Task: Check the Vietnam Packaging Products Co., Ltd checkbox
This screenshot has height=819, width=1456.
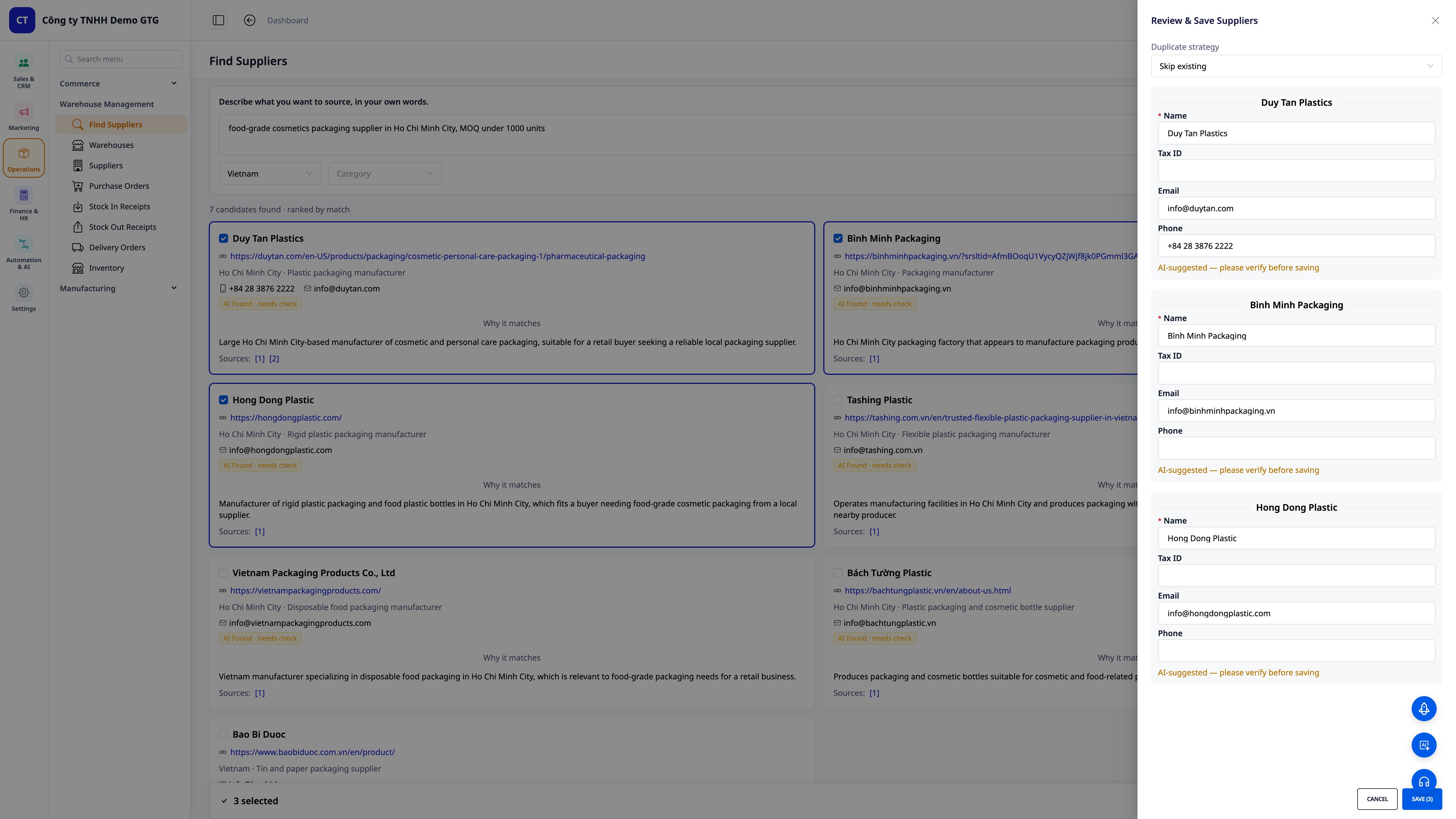Action: 224,573
